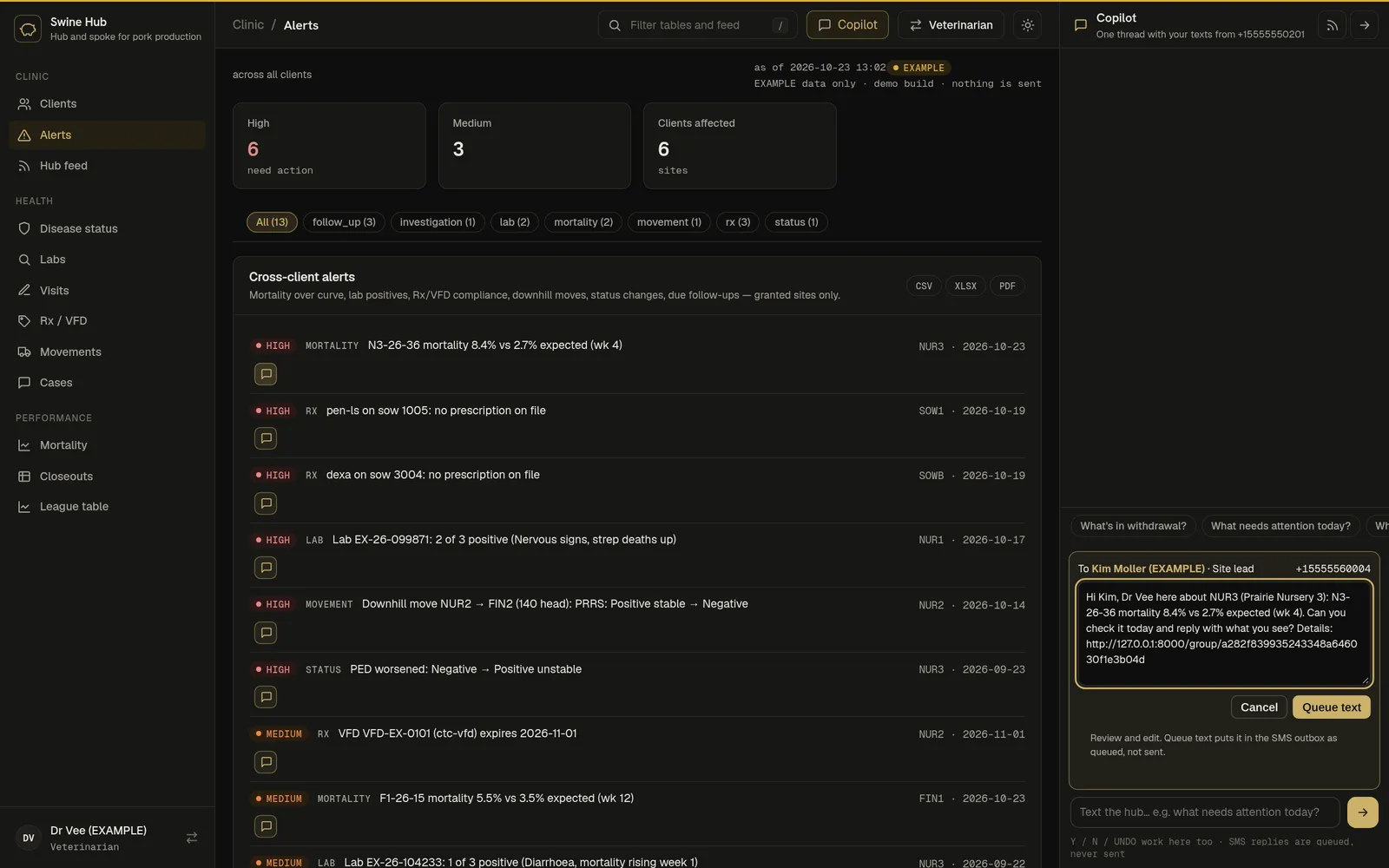Select the follow_up (3) filter chip
This screenshot has width=1389, height=868.
click(x=344, y=222)
